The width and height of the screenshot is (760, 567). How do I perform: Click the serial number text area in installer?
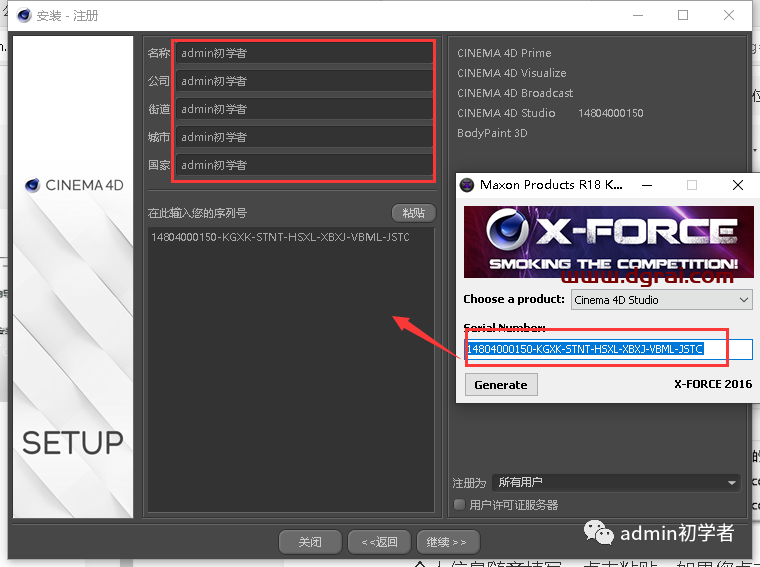[x=291, y=369]
